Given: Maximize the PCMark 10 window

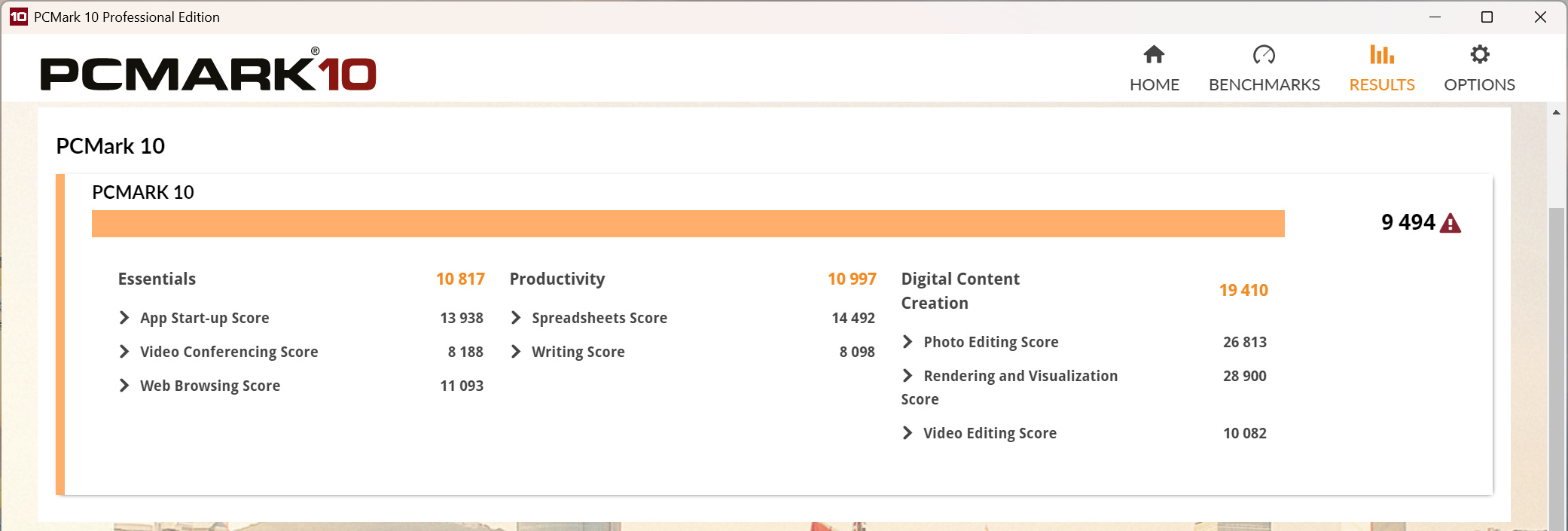Looking at the screenshot, I should (x=1487, y=17).
